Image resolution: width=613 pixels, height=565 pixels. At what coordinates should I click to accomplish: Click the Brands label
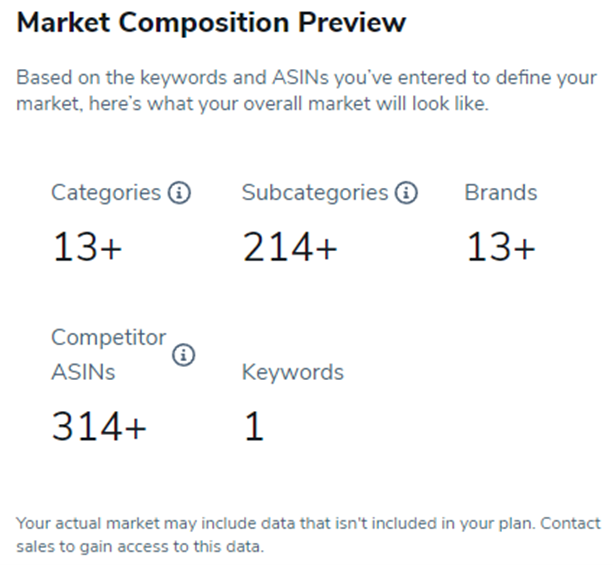(501, 192)
